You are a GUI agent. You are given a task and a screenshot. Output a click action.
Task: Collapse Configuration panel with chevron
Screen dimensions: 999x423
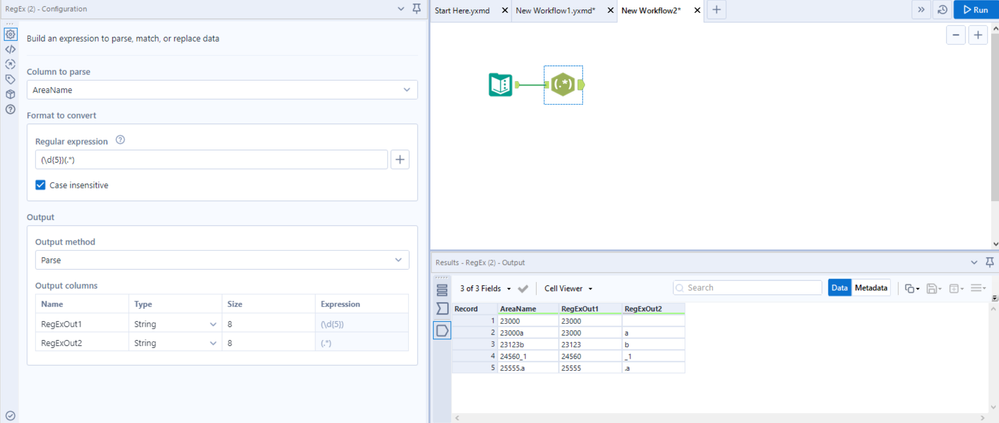[401, 9]
